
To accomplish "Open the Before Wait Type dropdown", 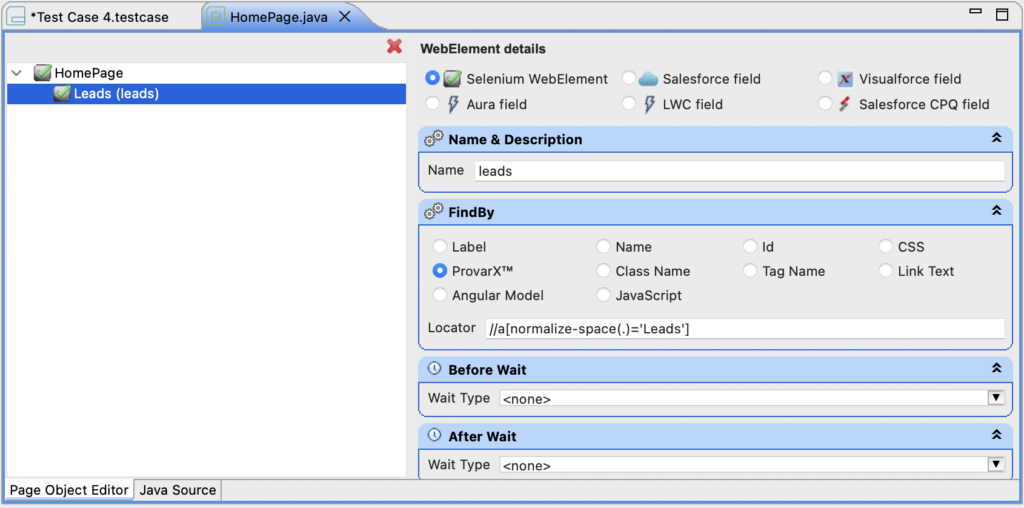I will coord(996,398).
